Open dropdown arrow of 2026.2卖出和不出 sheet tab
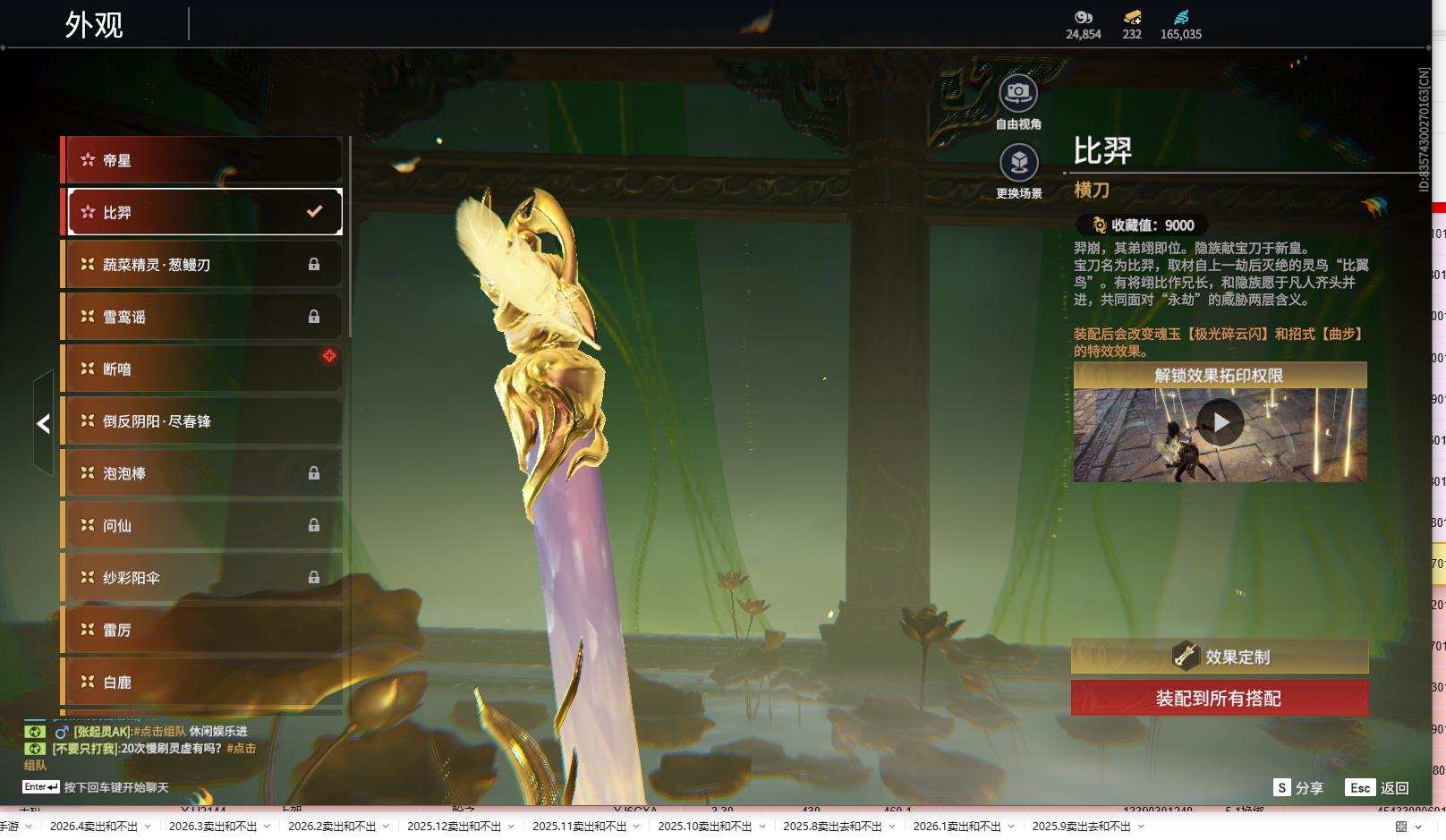This screenshot has width=1446, height=840. (386, 827)
